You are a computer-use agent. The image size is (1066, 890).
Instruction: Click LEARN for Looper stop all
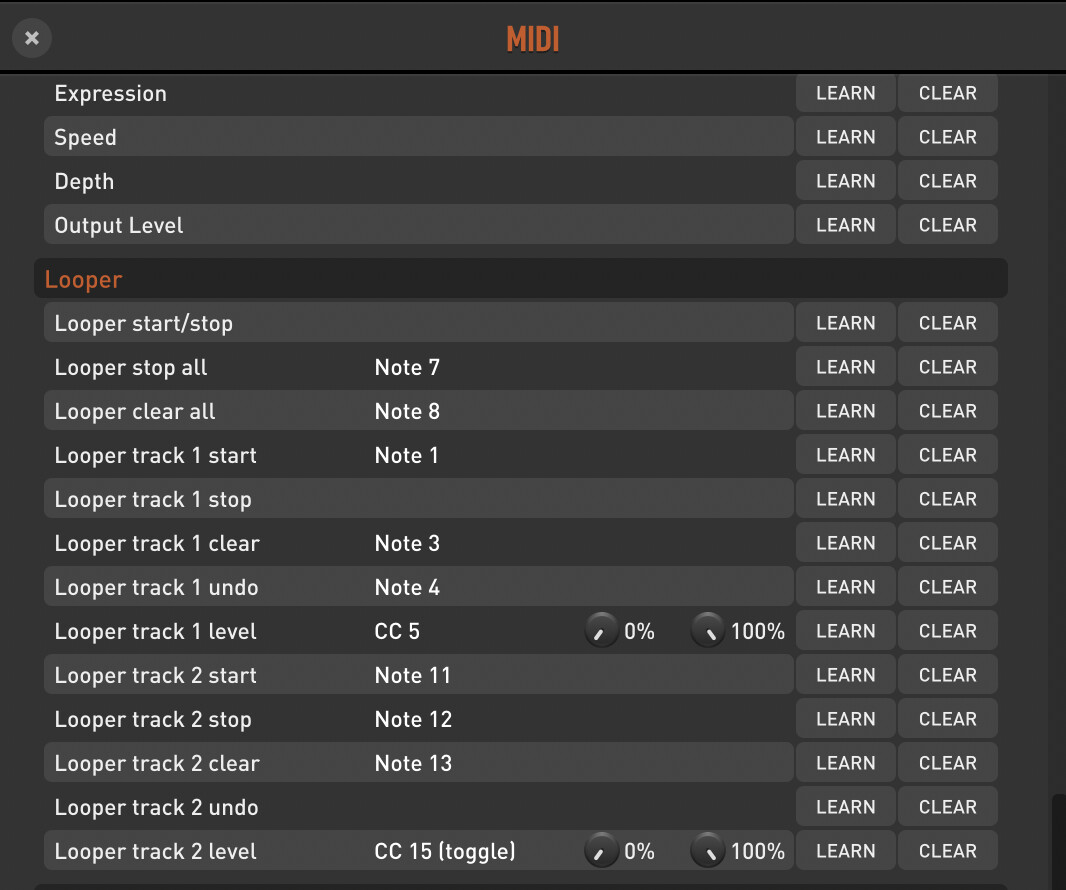846,367
